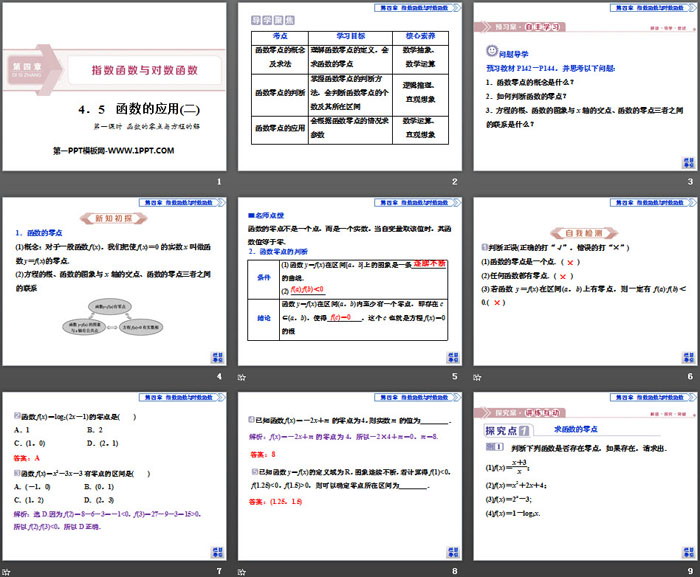Click the blue corner navigation icon on slide 8
This screenshot has width=700, height=577.
[453, 552]
